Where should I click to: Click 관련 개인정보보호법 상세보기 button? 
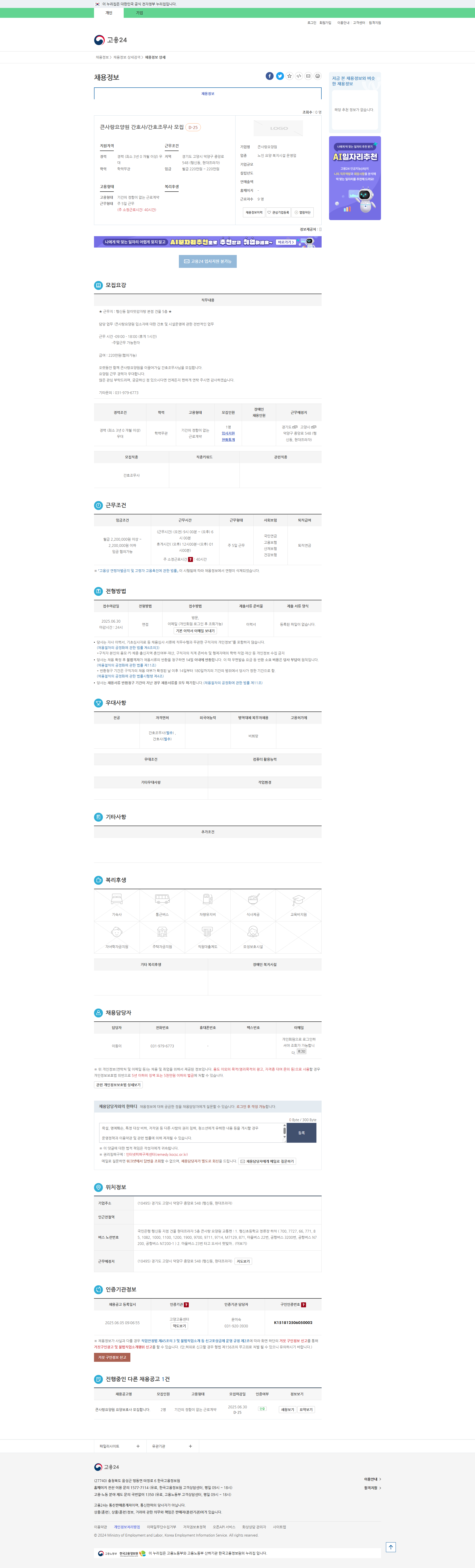[x=118, y=1085]
